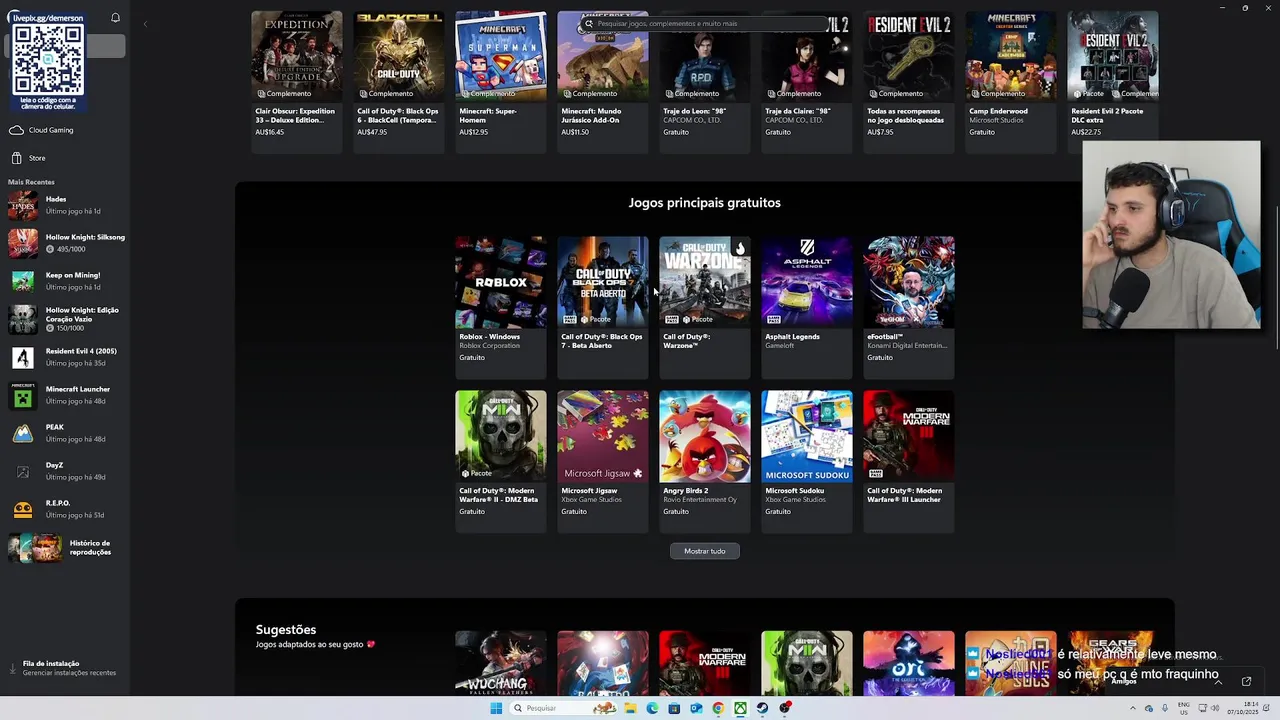Click the Xbox app taskbar icon

click(x=740, y=708)
